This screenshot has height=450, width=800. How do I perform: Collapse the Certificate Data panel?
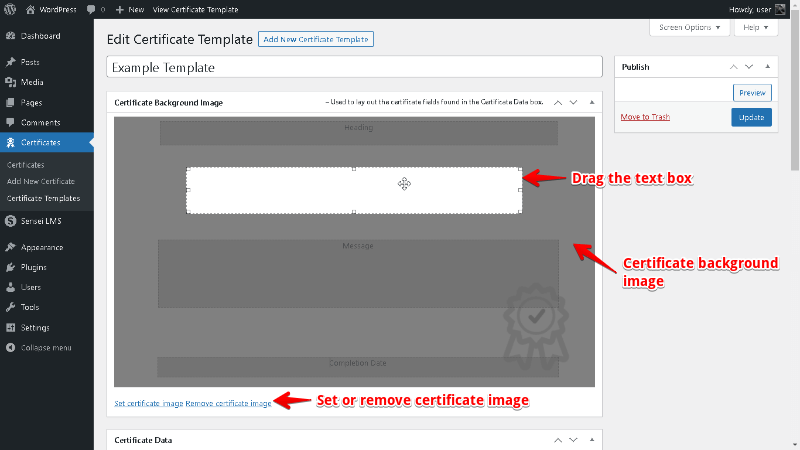pyautogui.click(x=592, y=440)
